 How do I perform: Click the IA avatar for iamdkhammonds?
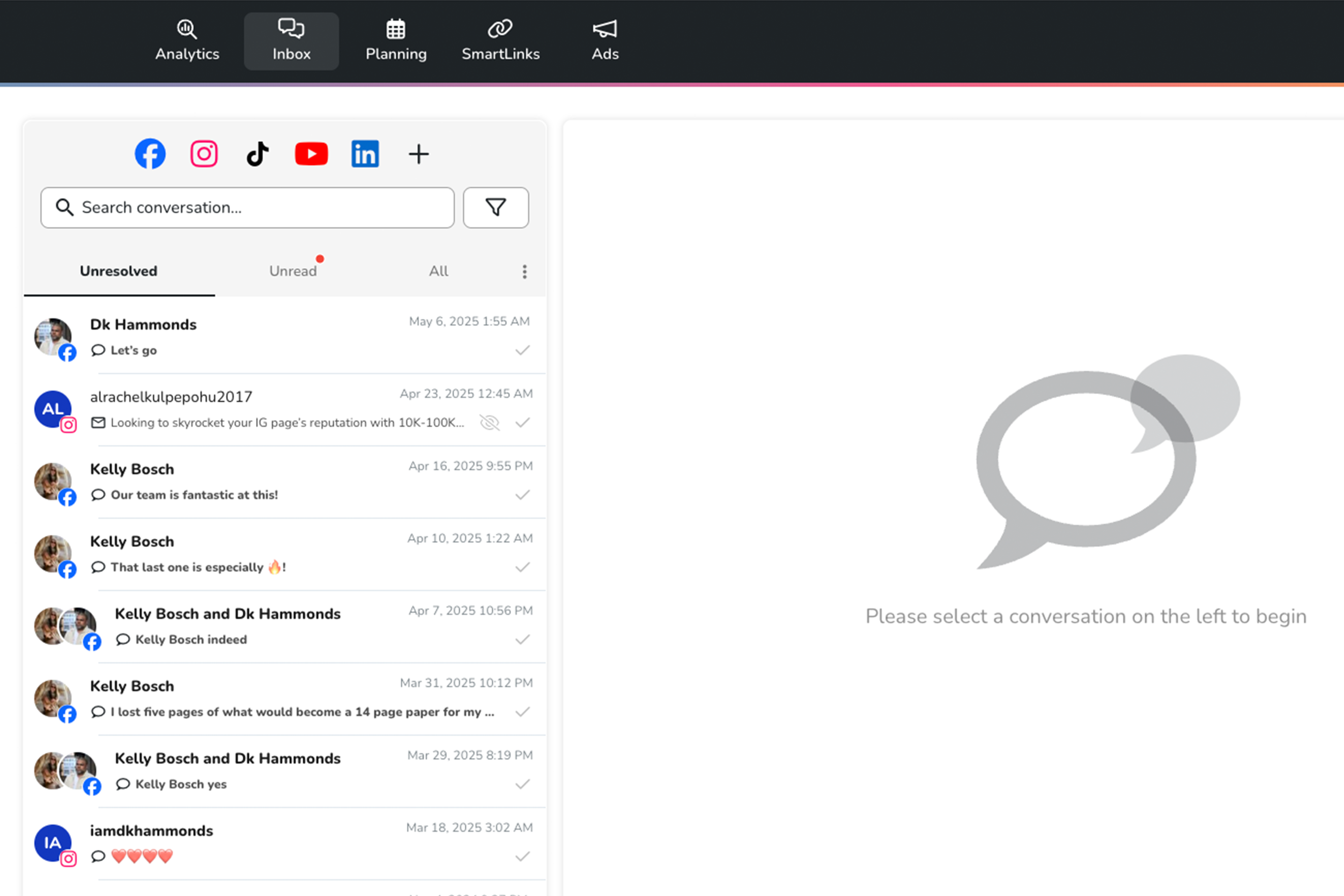pyautogui.click(x=53, y=843)
